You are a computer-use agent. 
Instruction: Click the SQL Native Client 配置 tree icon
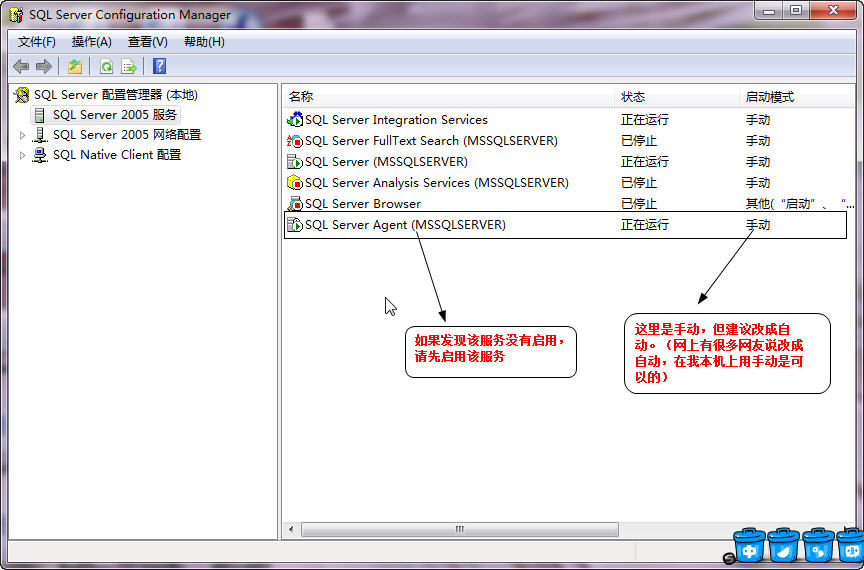click(40, 155)
